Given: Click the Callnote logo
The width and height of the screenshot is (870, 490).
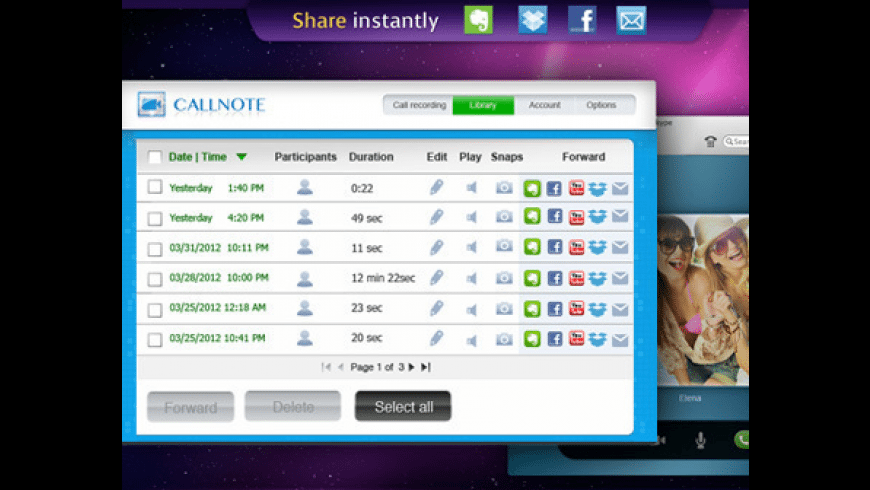Looking at the screenshot, I should 201,104.
